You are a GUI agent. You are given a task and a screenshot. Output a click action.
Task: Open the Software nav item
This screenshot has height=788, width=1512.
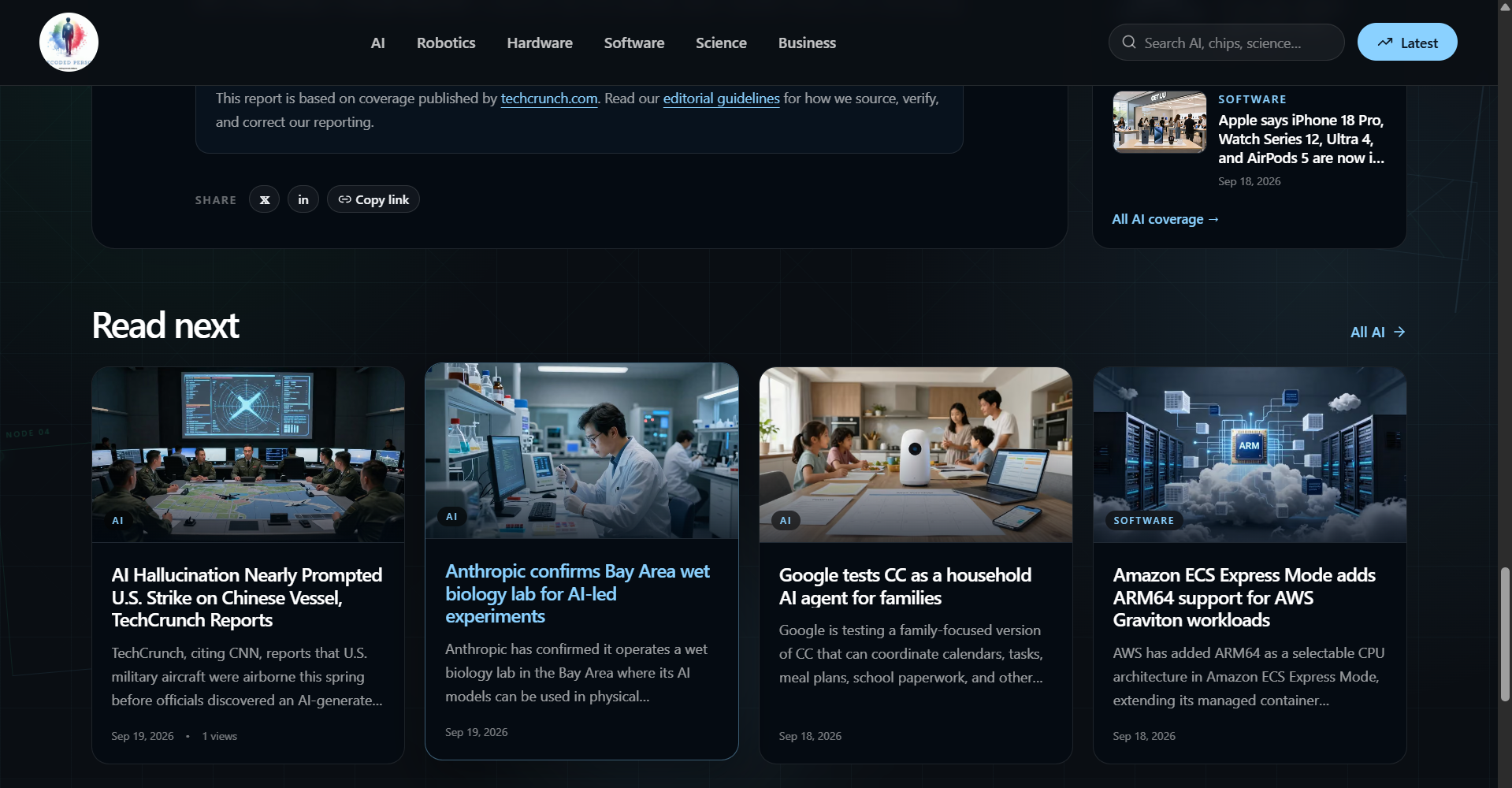pos(634,43)
